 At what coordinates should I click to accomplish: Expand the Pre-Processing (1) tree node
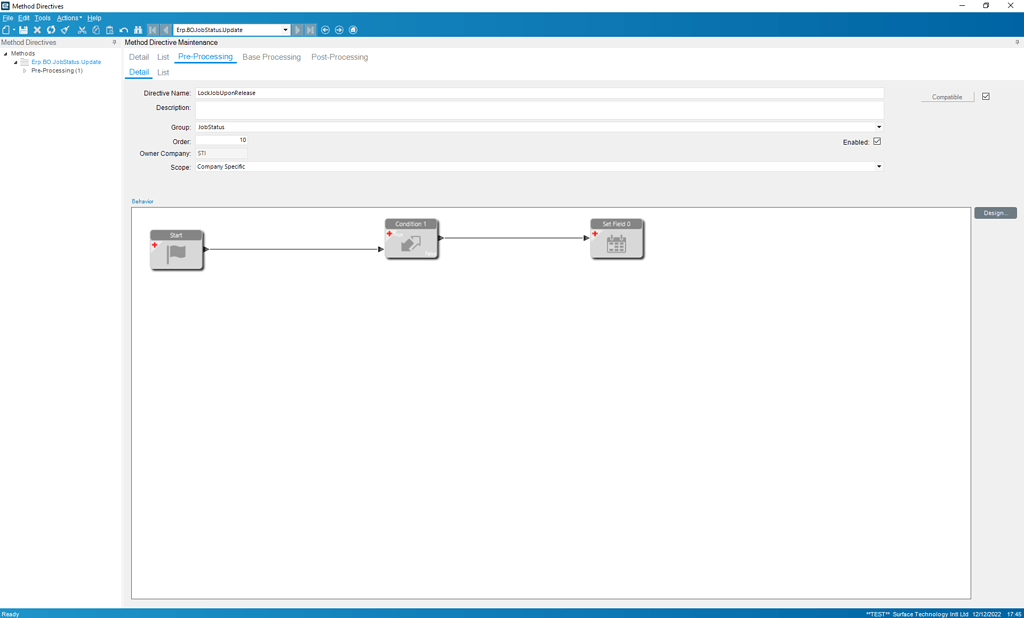(x=26, y=70)
